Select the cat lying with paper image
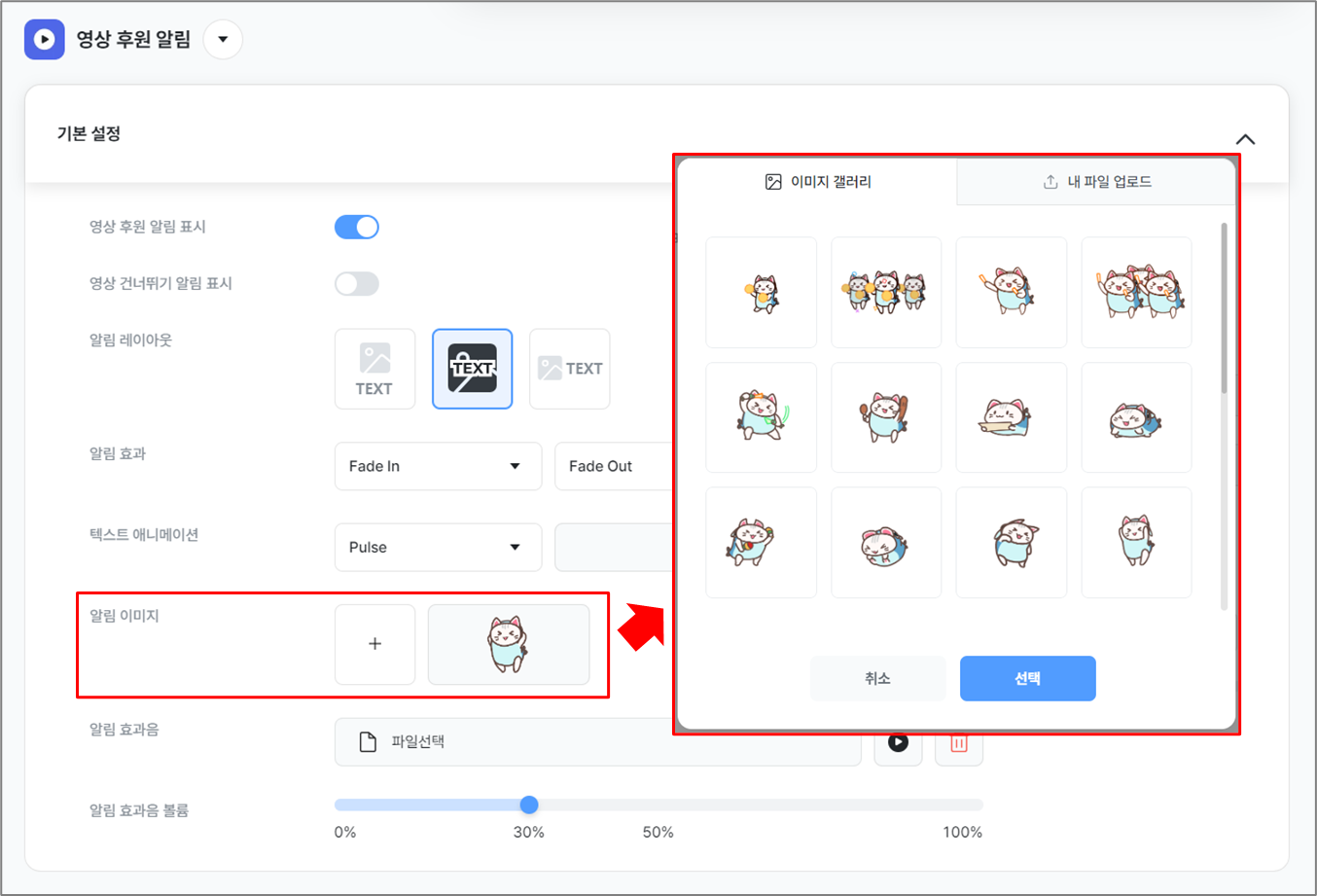The width and height of the screenshot is (1317, 896). pos(1012,417)
